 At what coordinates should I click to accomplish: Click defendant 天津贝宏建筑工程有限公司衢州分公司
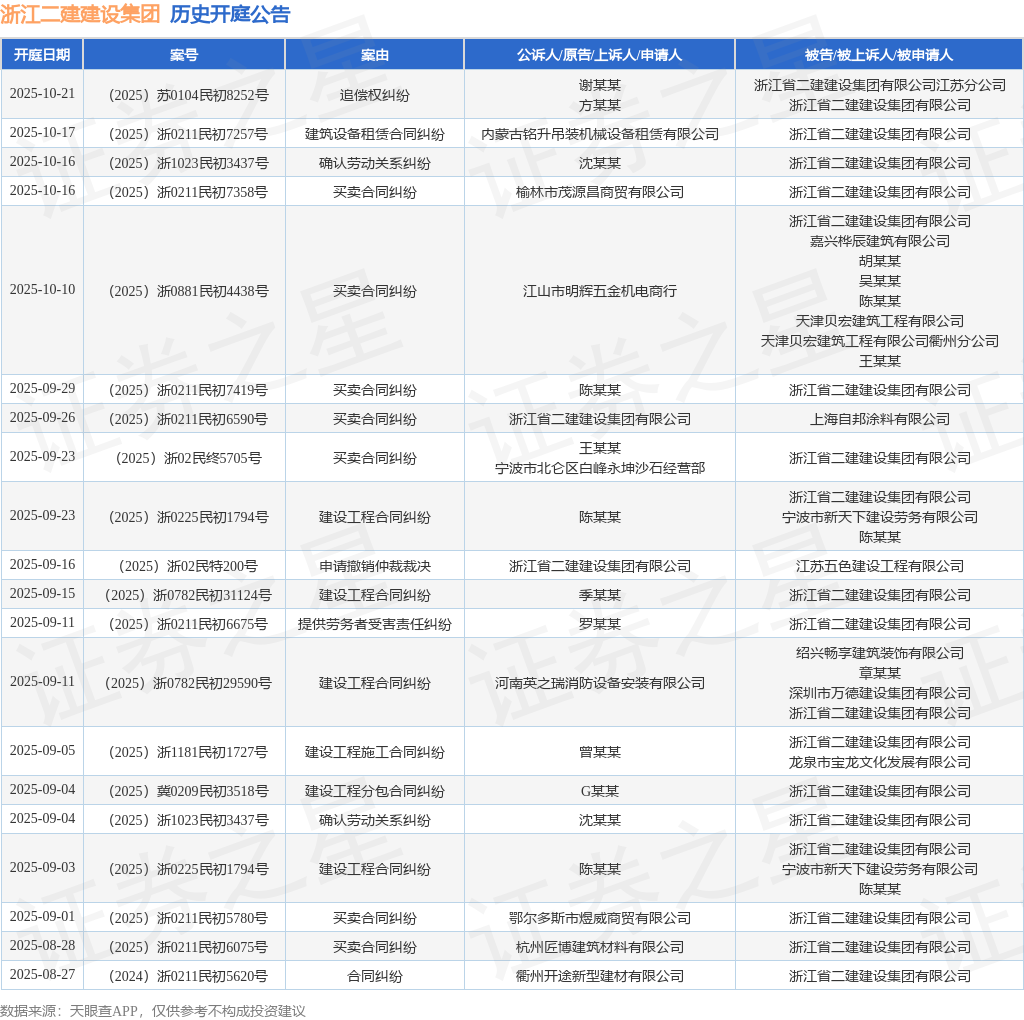point(880,342)
